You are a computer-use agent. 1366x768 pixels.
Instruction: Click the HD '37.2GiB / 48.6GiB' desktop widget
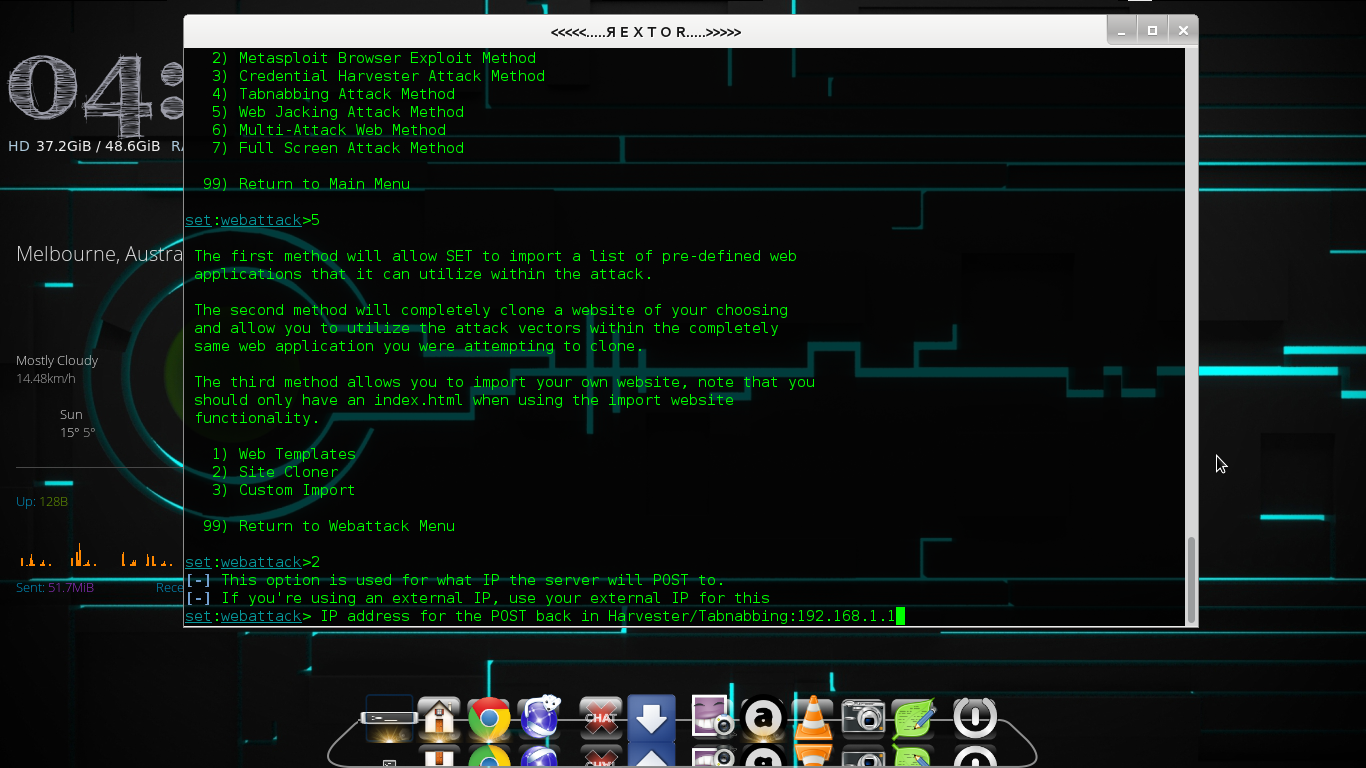tap(84, 146)
